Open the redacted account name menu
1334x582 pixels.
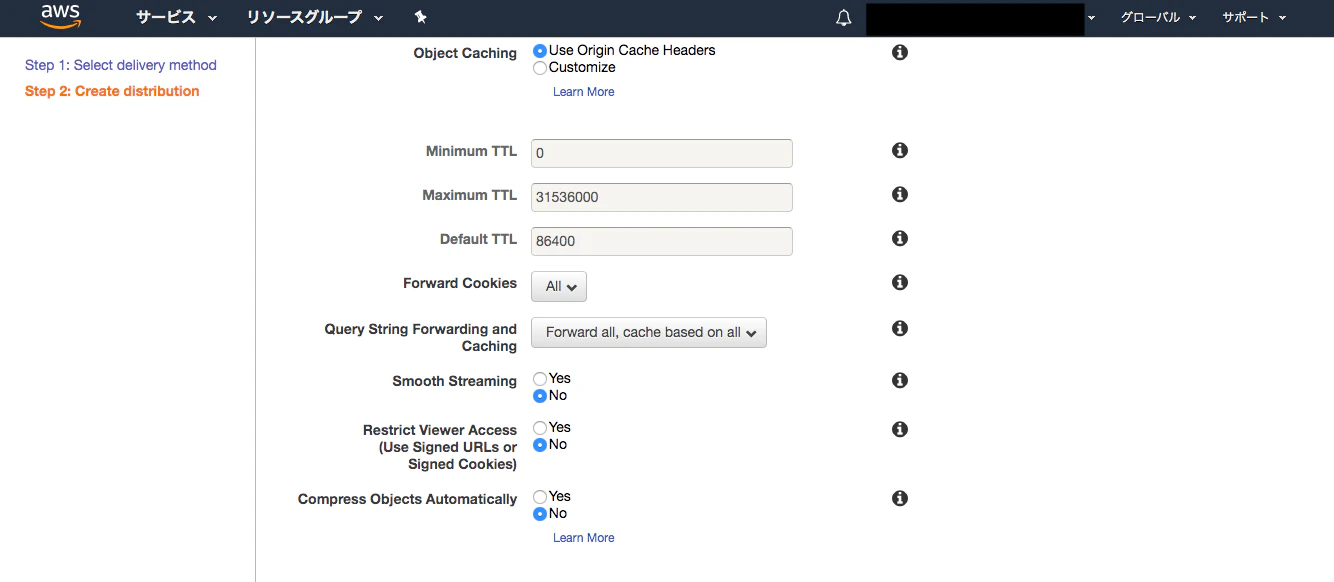pyautogui.click(x=981, y=18)
